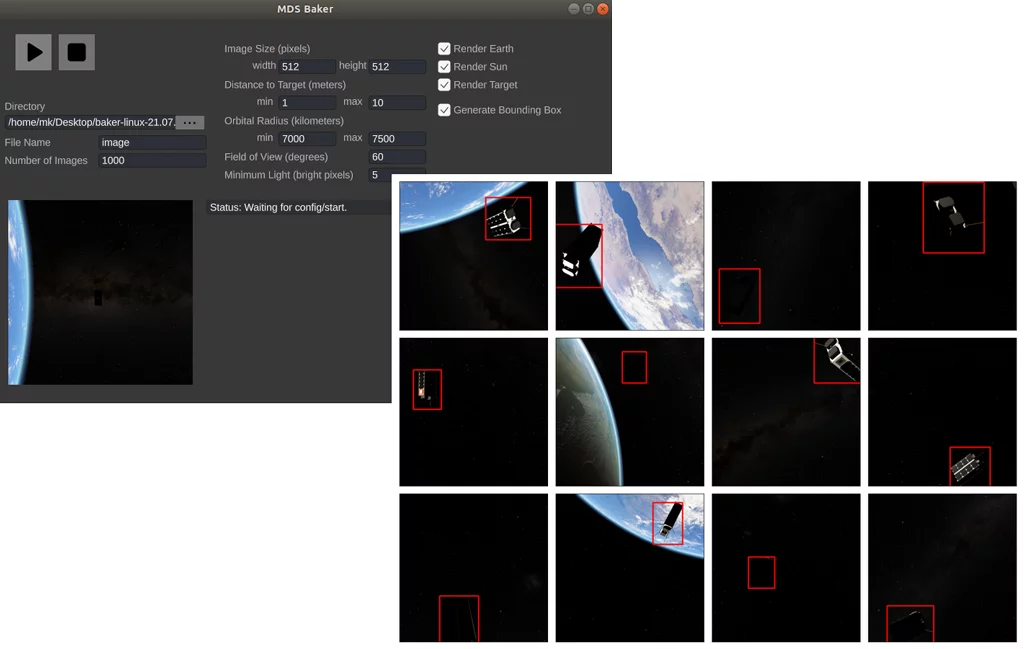Edit the Field of View degrees field
Viewport: 1024px width, 649px height.
point(397,157)
